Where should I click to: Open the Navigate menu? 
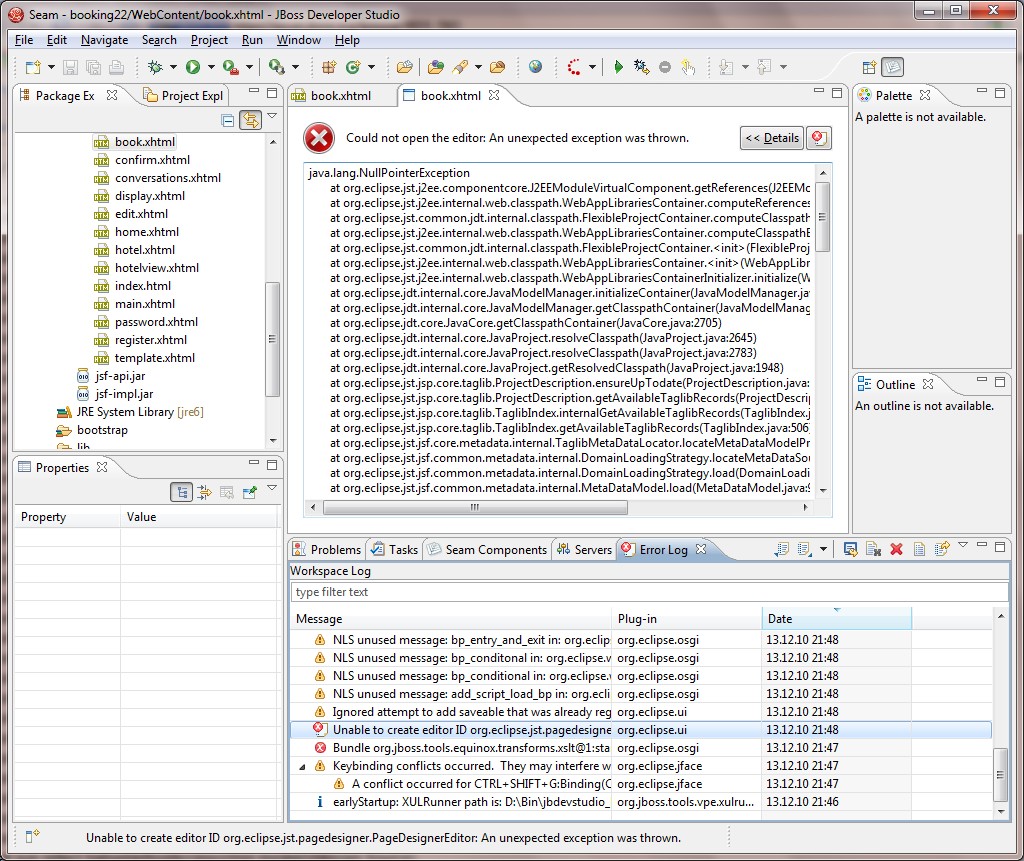tap(104, 40)
